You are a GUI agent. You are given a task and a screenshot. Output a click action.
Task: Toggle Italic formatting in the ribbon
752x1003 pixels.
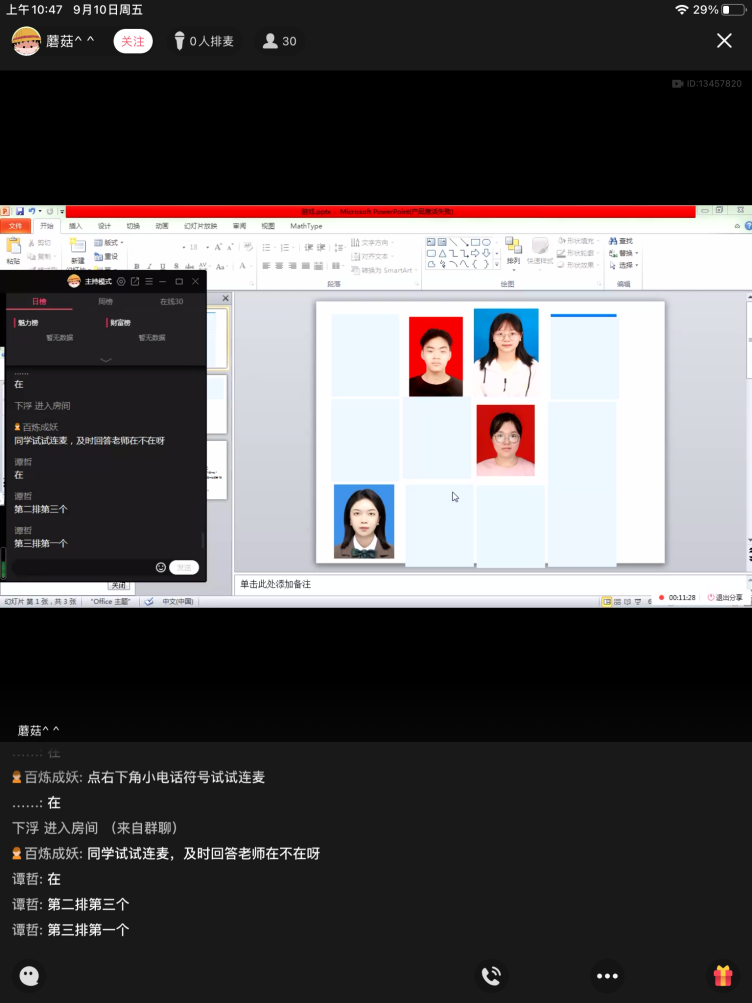[149, 267]
